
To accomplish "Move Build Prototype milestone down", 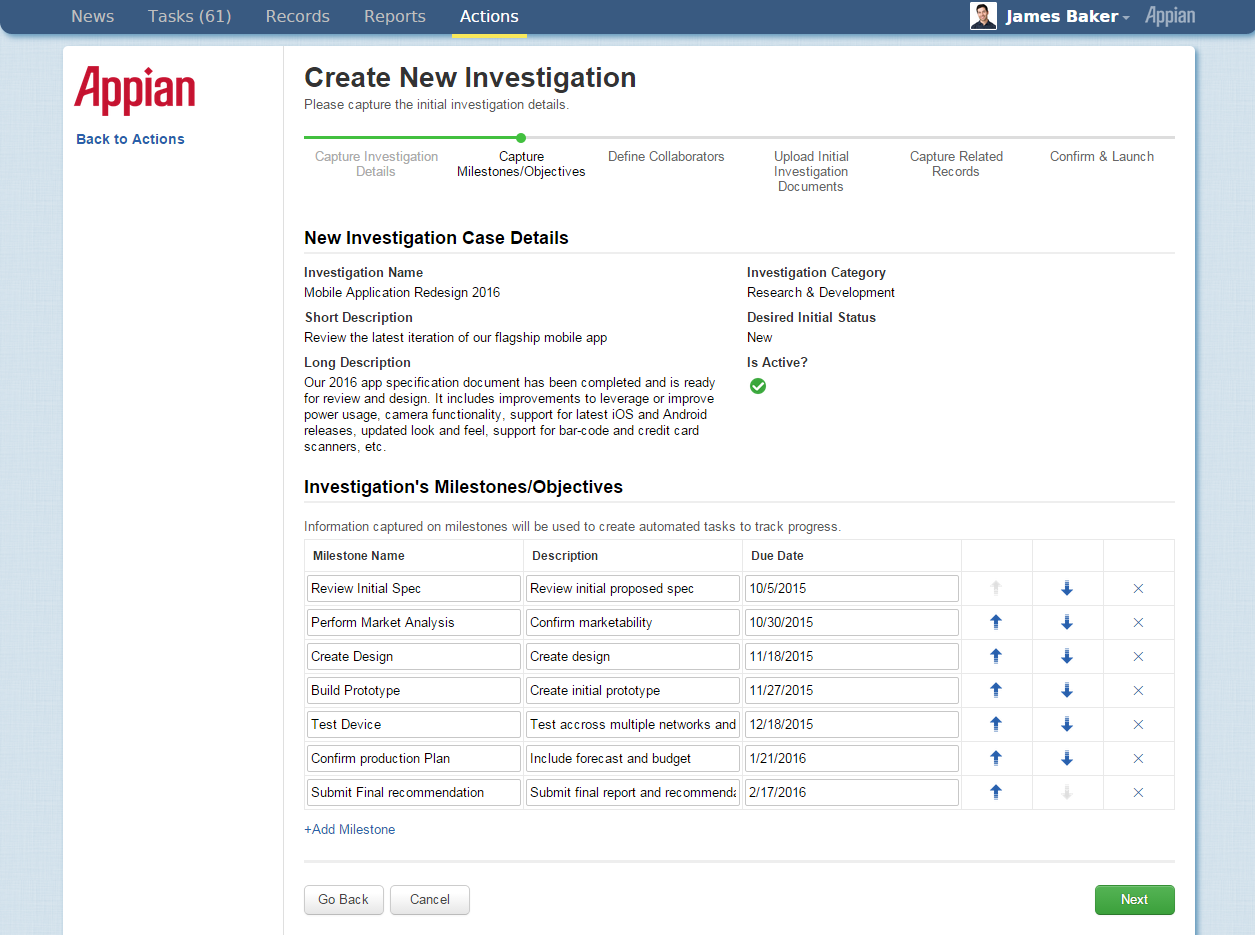I will click(1066, 690).
